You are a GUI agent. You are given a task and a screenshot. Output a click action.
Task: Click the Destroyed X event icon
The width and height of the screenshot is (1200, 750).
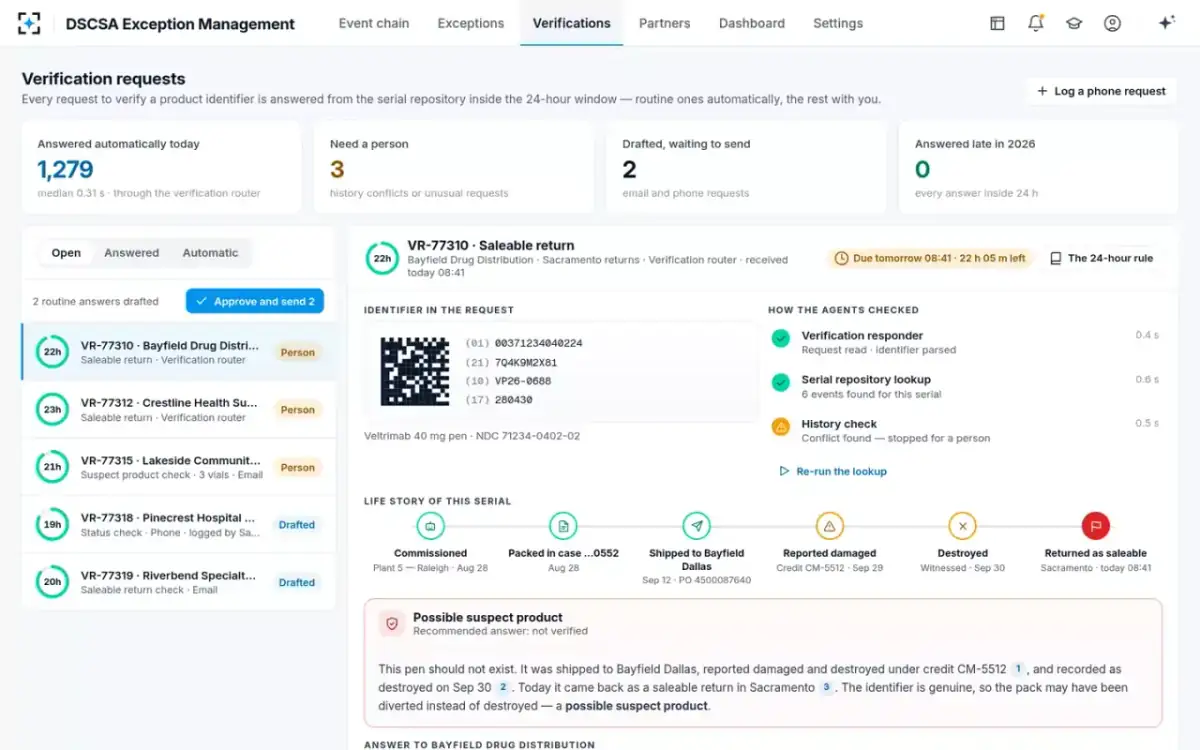962,525
